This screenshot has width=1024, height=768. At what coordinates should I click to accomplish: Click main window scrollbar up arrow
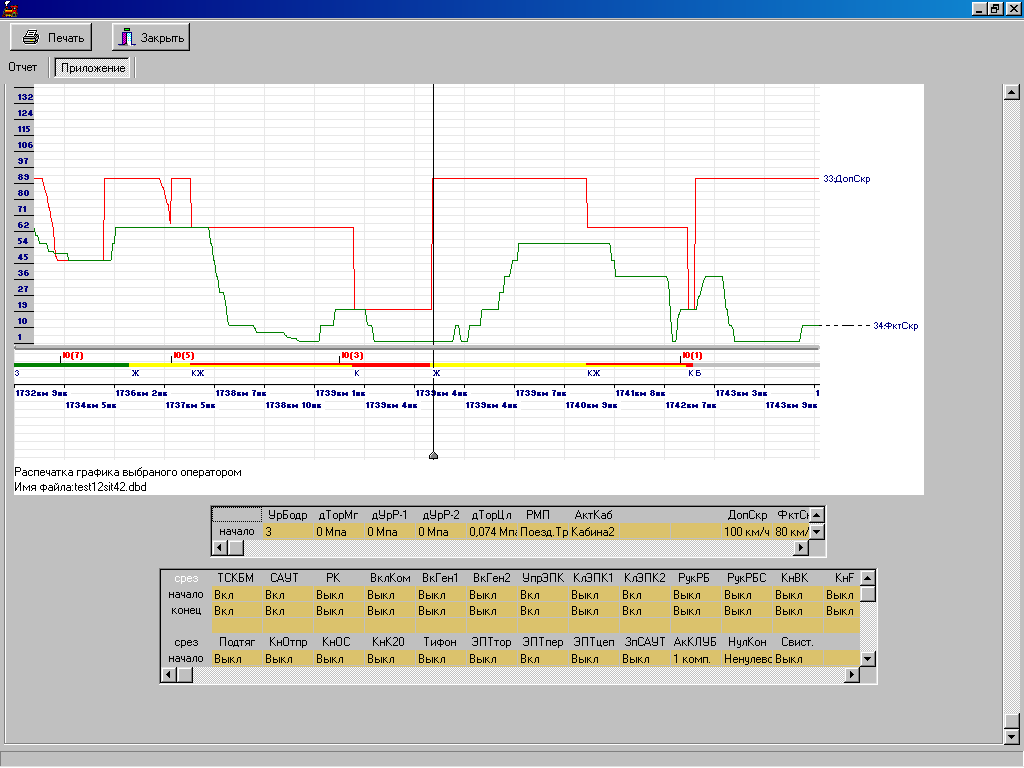pos(1012,92)
